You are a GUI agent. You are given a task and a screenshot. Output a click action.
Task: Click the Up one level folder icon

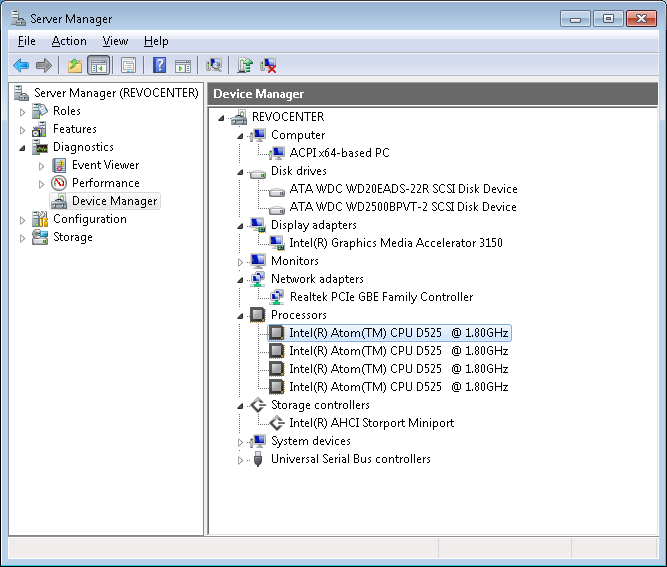click(x=75, y=66)
